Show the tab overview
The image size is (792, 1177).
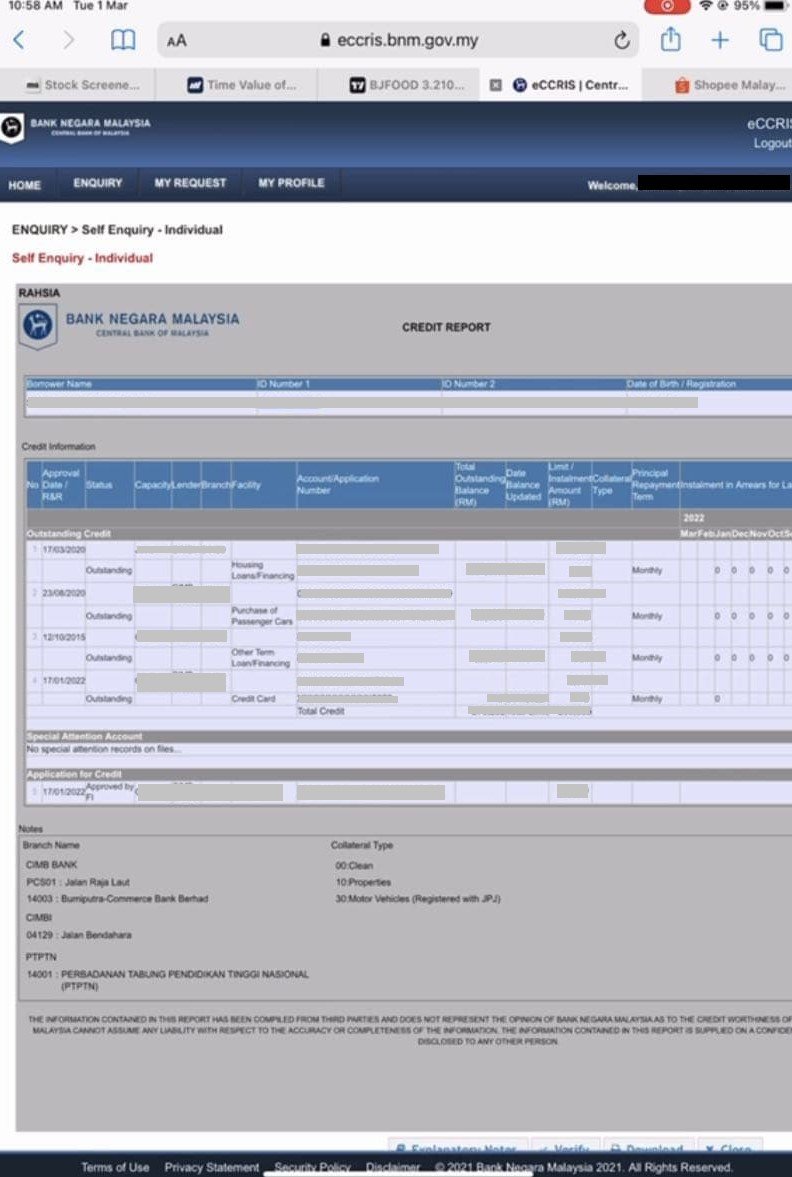pyautogui.click(x=770, y=40)
